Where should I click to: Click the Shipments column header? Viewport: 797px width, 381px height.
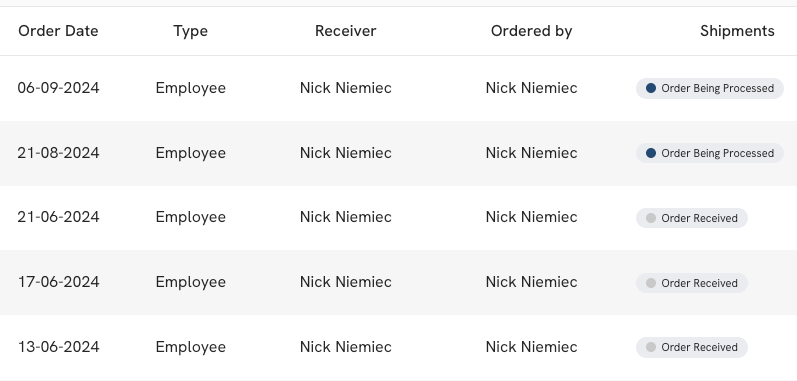tap(737, 31)
